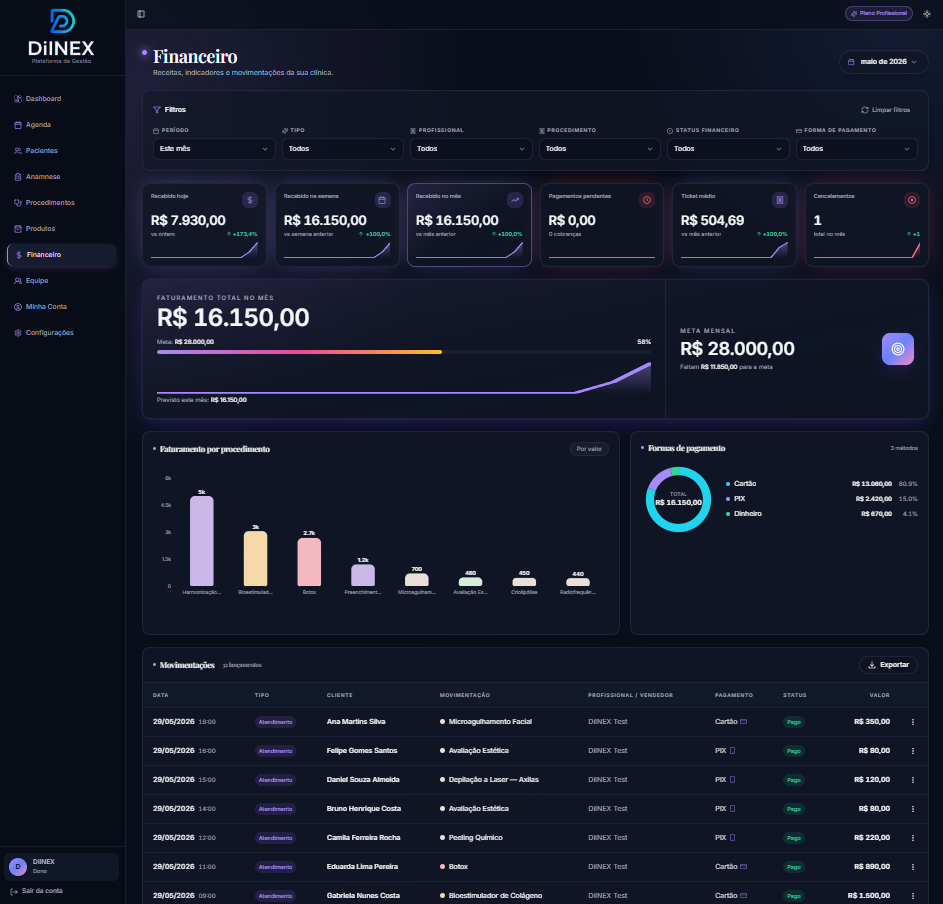943x904 pixels.
Task: Click Atendimento tag for Felipe Gomes Santos
Action: pyautogui.click(x=275, y=751)
